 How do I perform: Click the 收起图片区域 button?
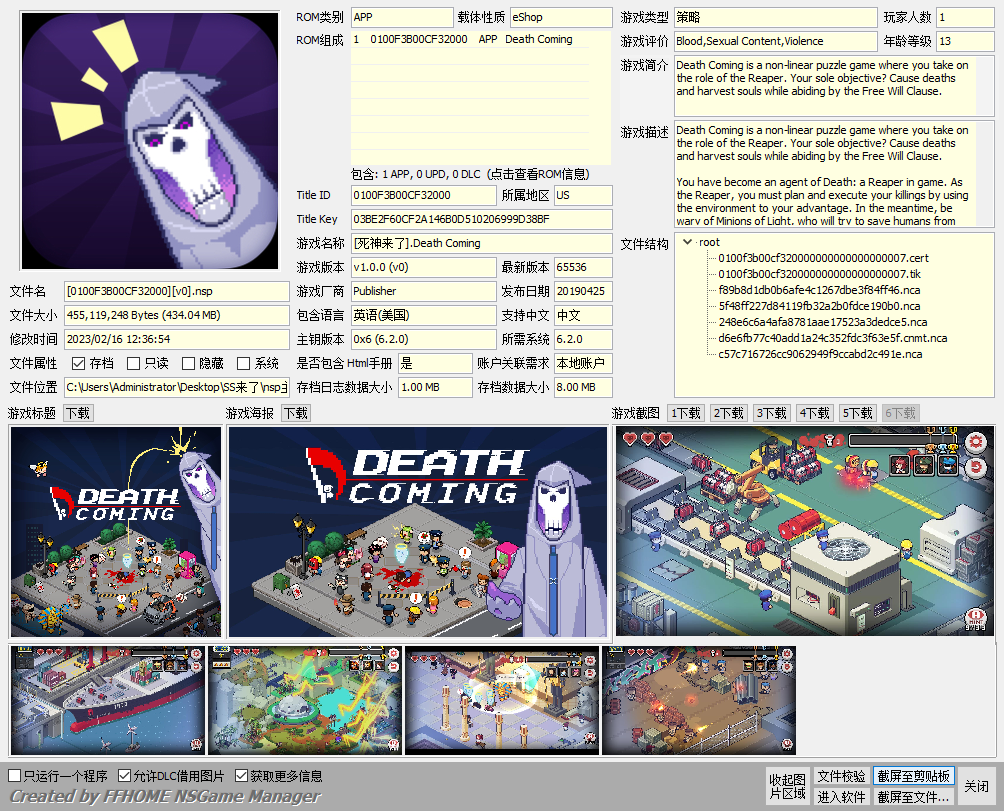coord(788,786)
